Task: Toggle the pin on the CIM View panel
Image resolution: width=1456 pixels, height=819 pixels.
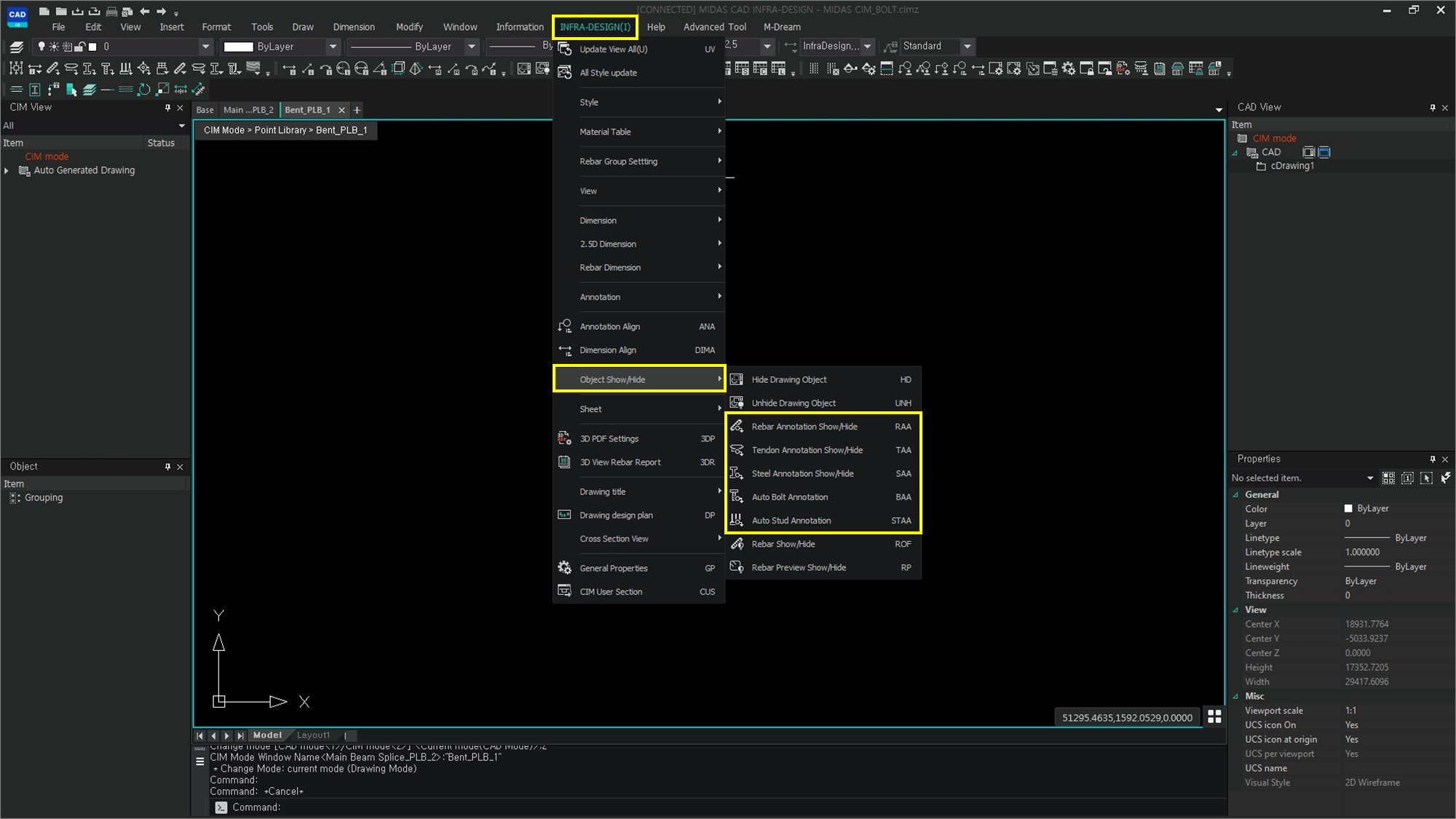Action: (x=167, y=108)
